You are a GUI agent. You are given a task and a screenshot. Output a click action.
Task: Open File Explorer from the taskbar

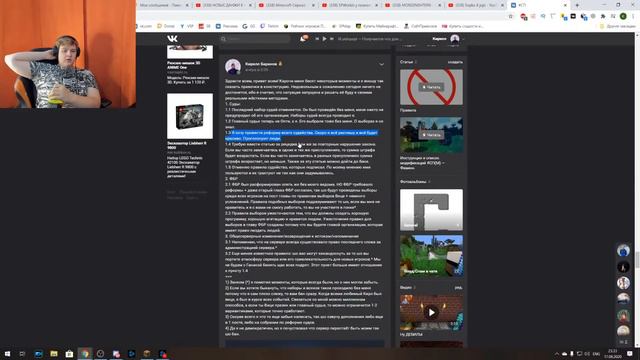54,353
